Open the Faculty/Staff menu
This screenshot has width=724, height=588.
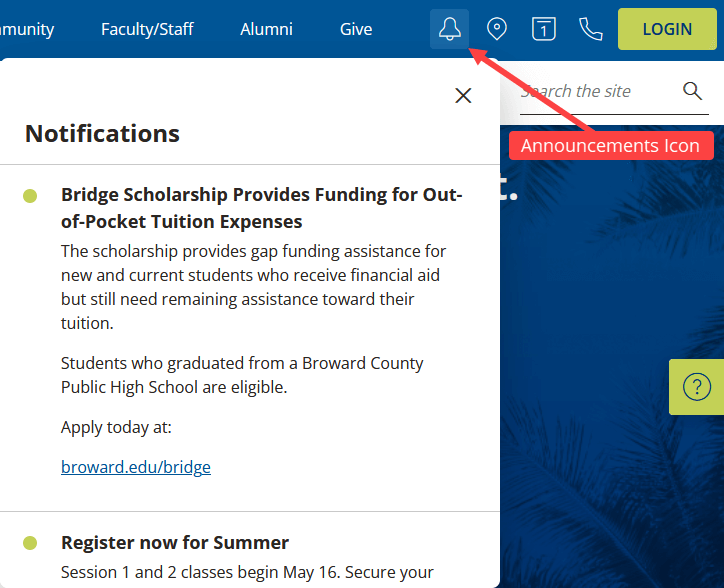point(147,29)
